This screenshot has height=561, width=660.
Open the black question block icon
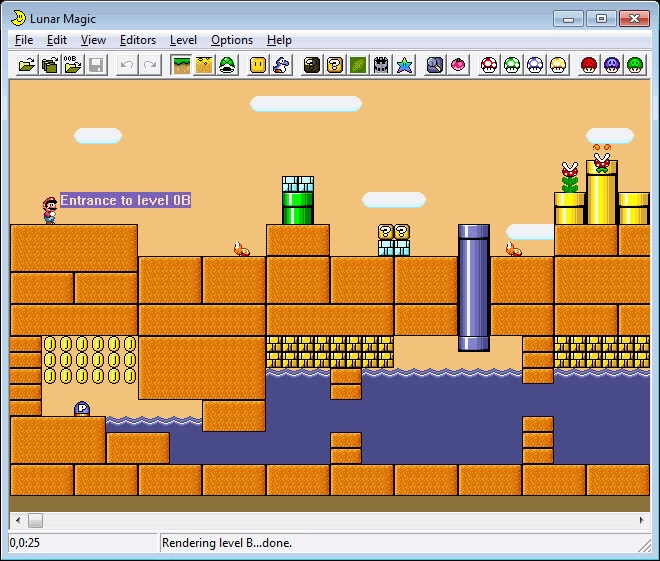coord(312,65)
